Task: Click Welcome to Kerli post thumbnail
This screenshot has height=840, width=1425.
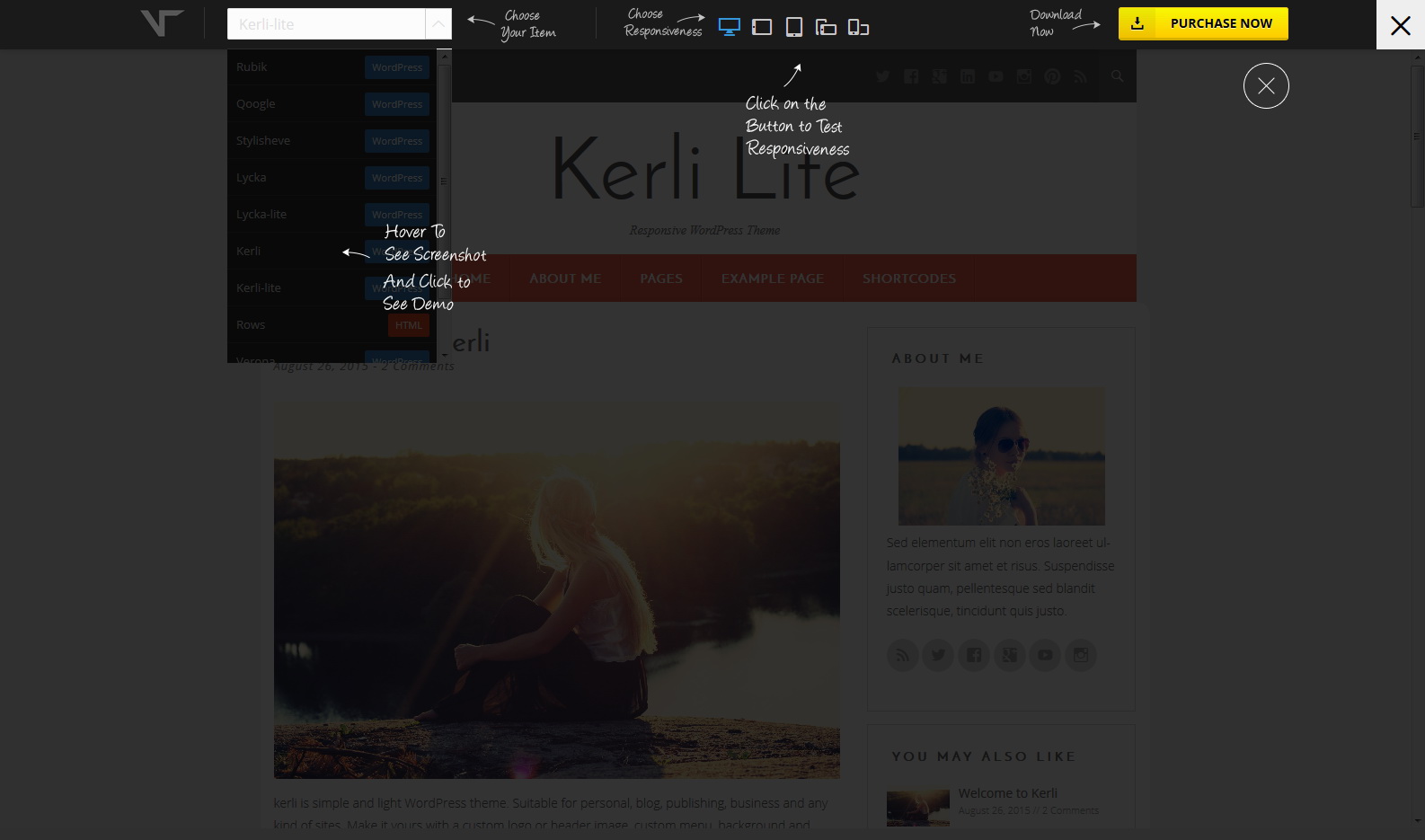Action: point(918,808)
